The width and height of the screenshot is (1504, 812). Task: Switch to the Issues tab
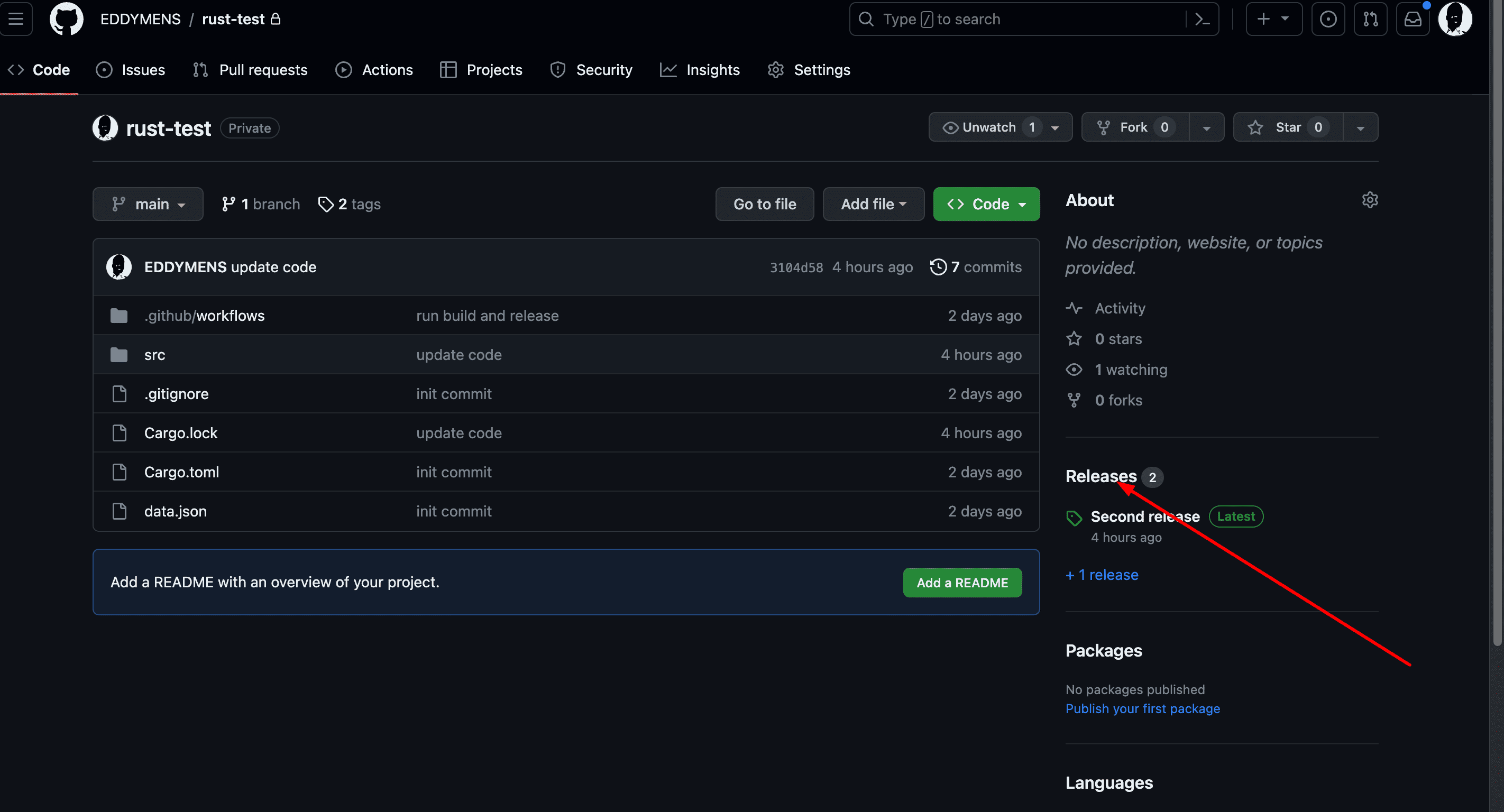131,70
